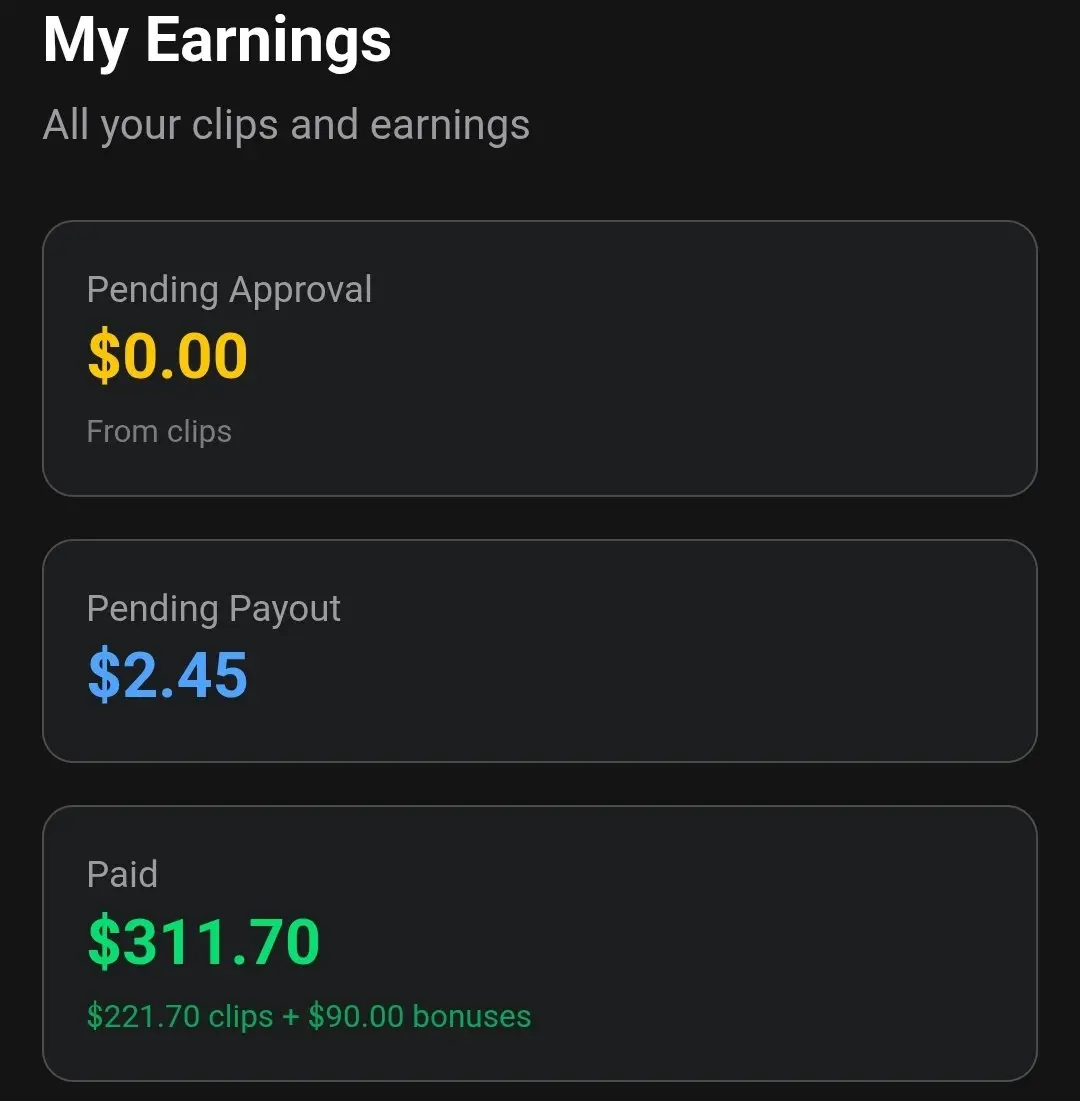Click the "$221.70 clips" breakdown text
Image resolution: width=1080 pixels, height=1101 pixels.
(x=180, y=1017)
